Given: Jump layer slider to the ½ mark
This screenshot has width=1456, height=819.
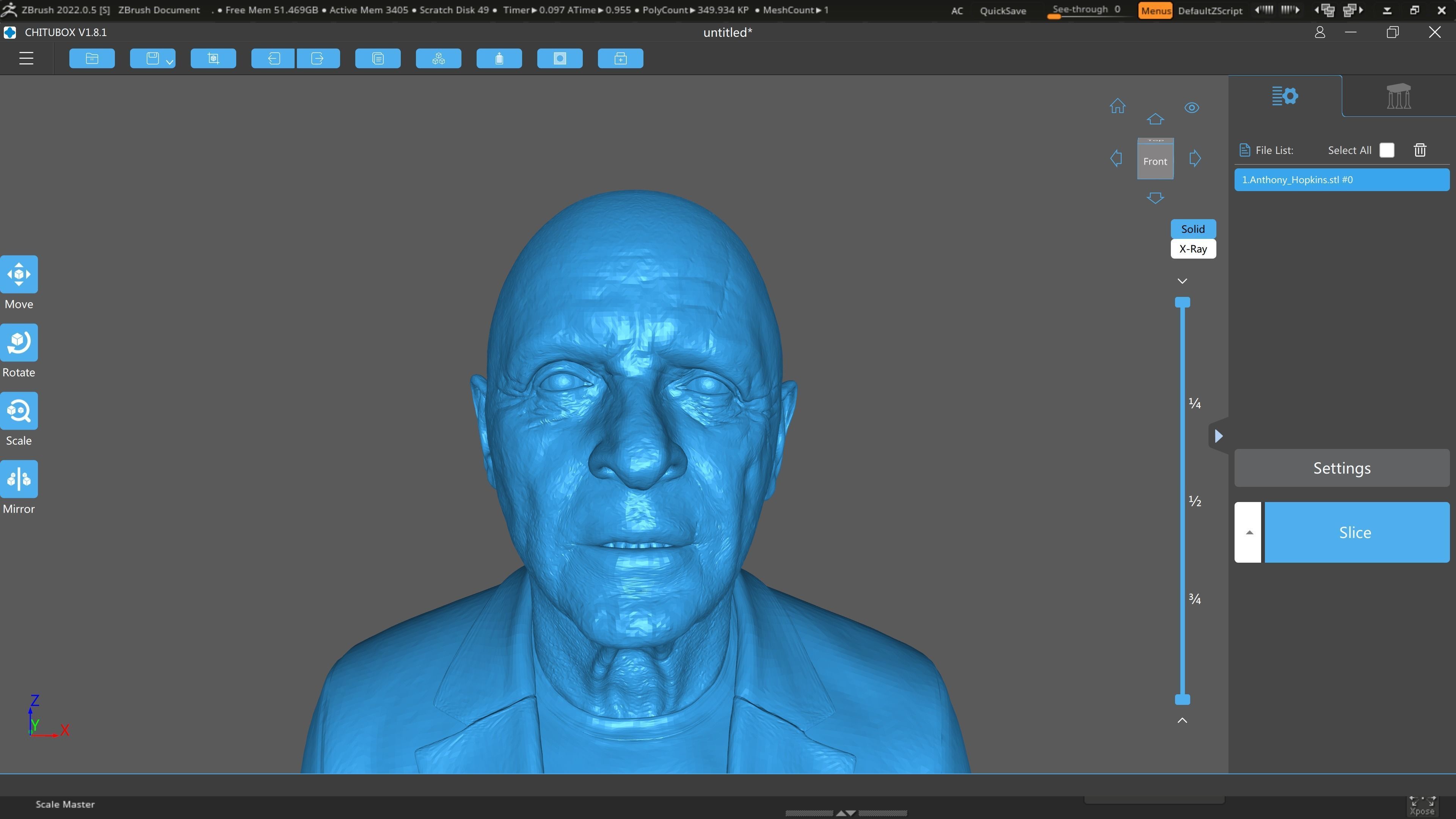Looking at the screenshot, I should coord(1194,501).
